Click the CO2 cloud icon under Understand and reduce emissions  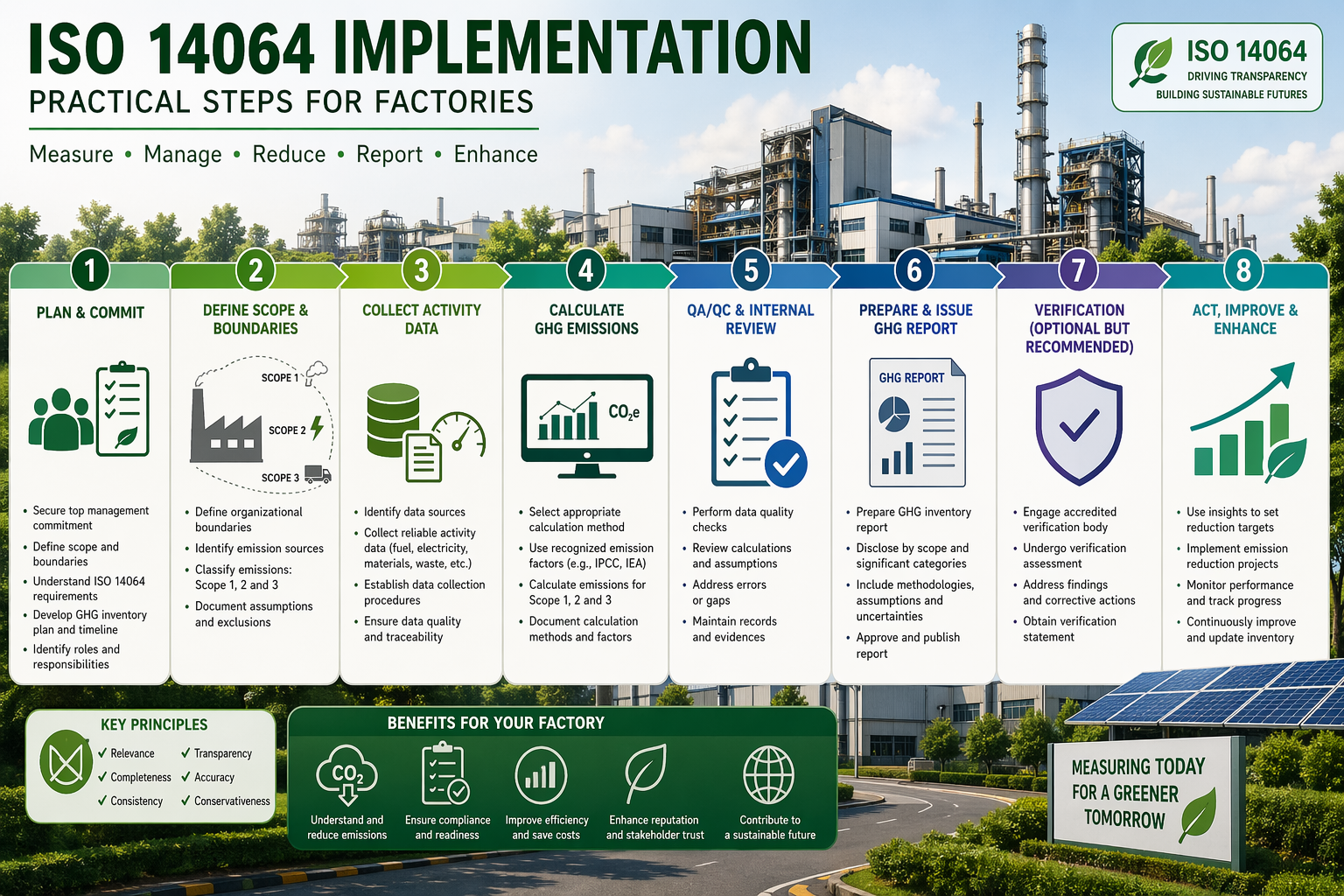pos(346,774)
